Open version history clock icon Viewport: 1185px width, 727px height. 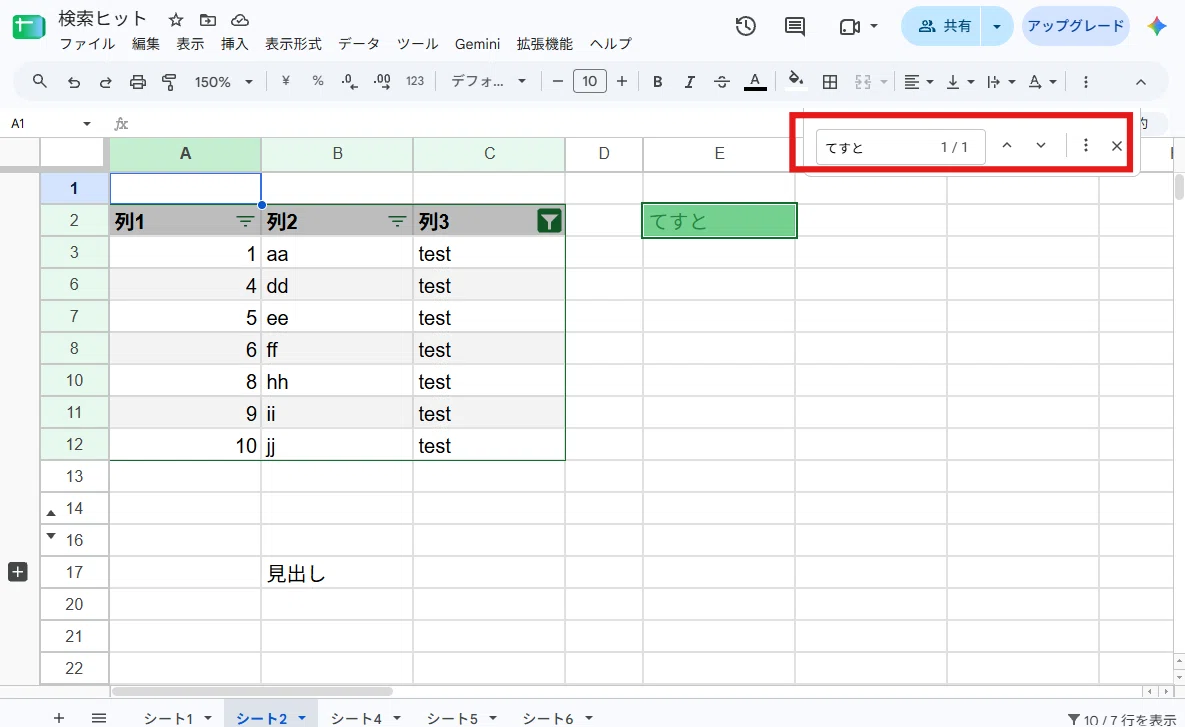coord(745,26)
